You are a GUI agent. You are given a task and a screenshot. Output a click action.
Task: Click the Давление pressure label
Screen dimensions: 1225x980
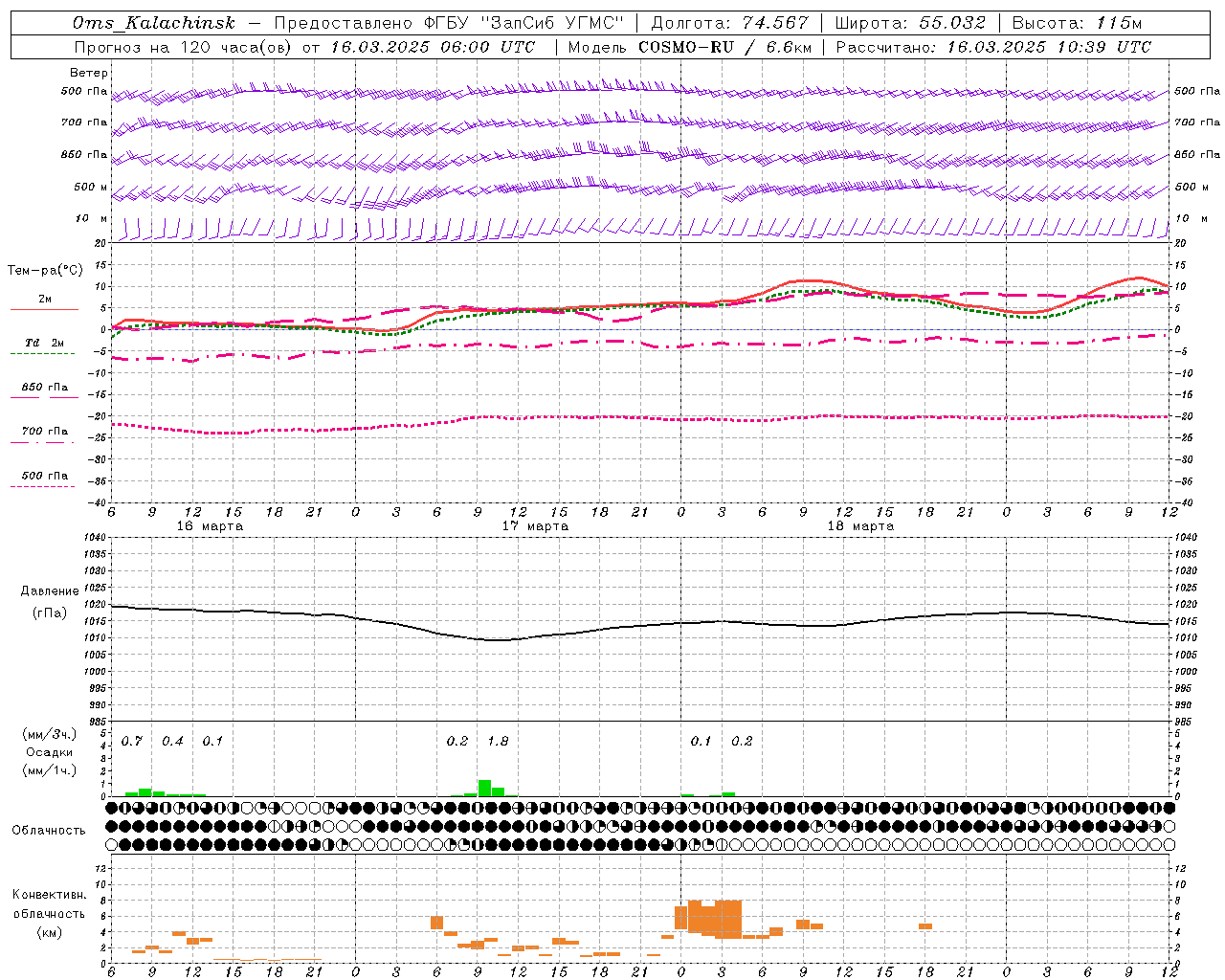[x=50, y=591]
